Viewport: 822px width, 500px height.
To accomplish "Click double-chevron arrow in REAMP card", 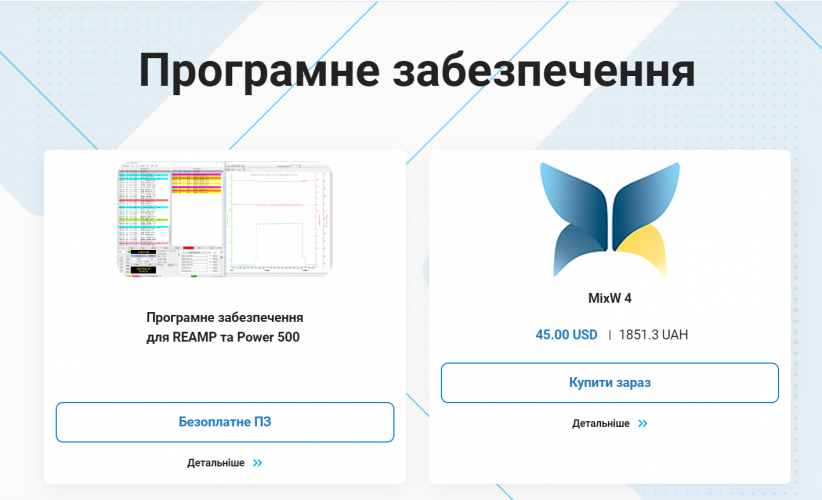I will 257,463.
